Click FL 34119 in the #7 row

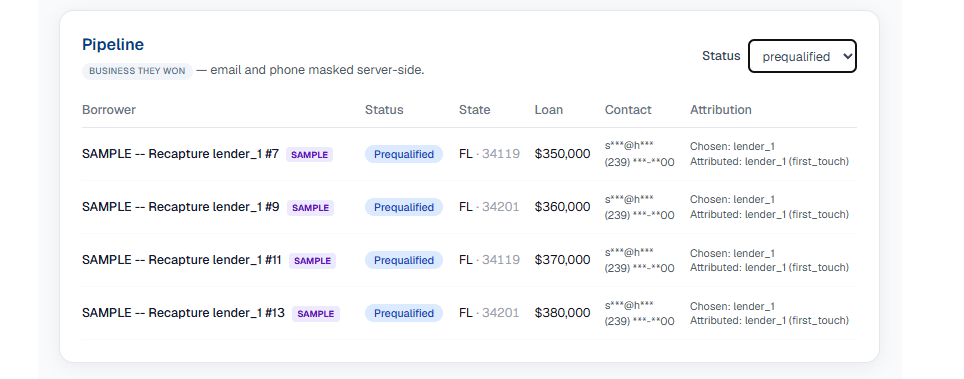point(489,154)
